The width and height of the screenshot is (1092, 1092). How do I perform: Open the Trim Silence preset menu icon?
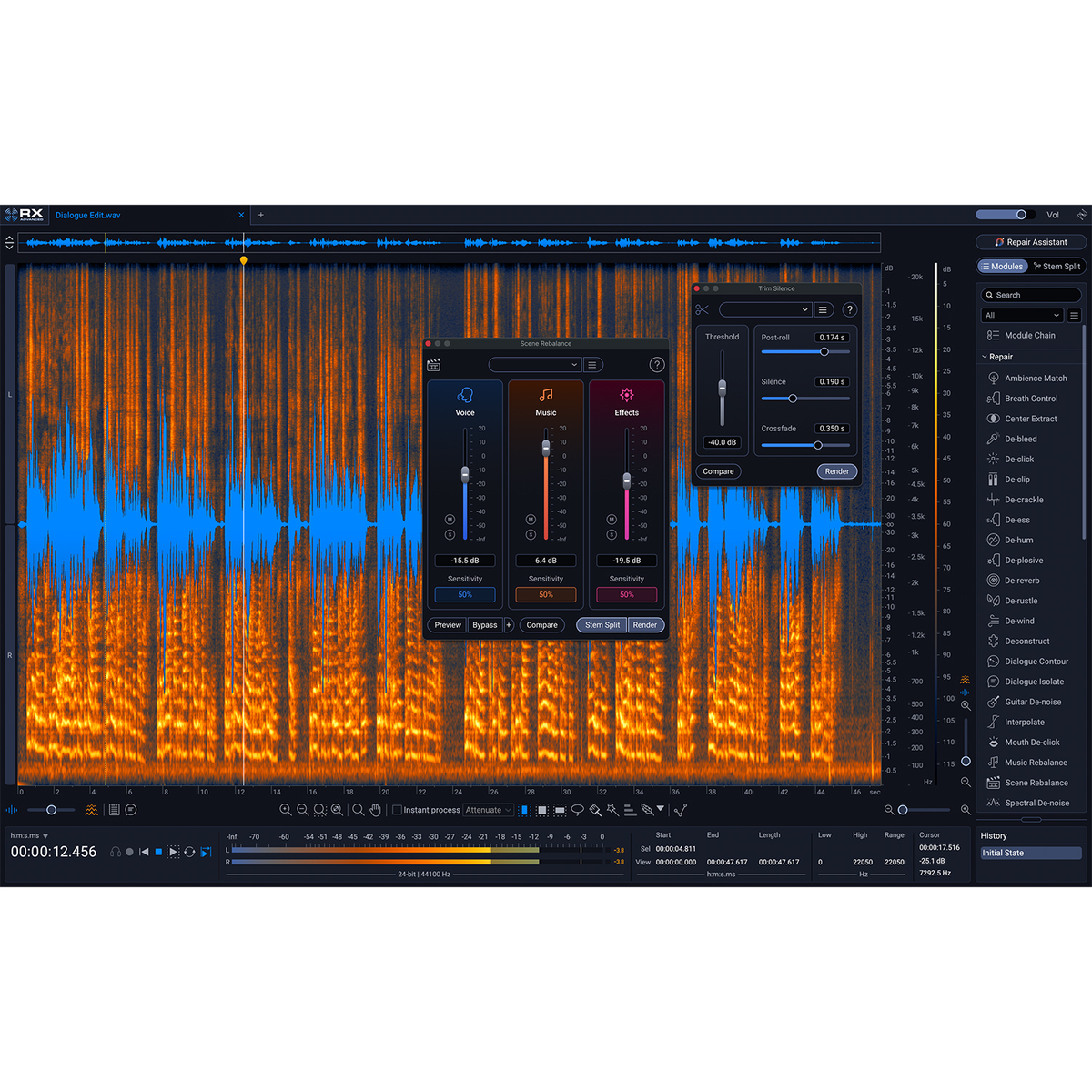tap(823, 310)
